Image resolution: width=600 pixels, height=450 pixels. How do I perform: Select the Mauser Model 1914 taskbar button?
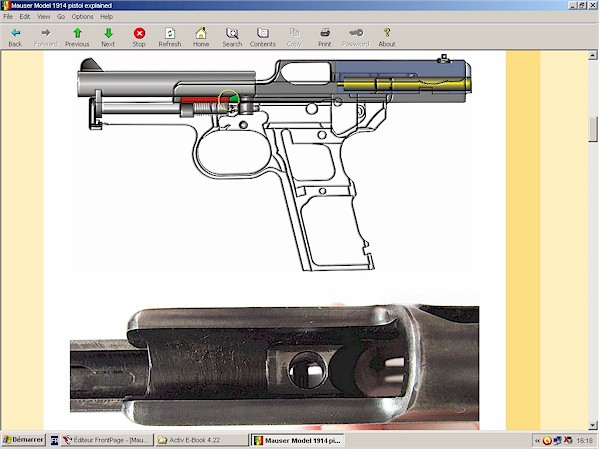point(297,440)
